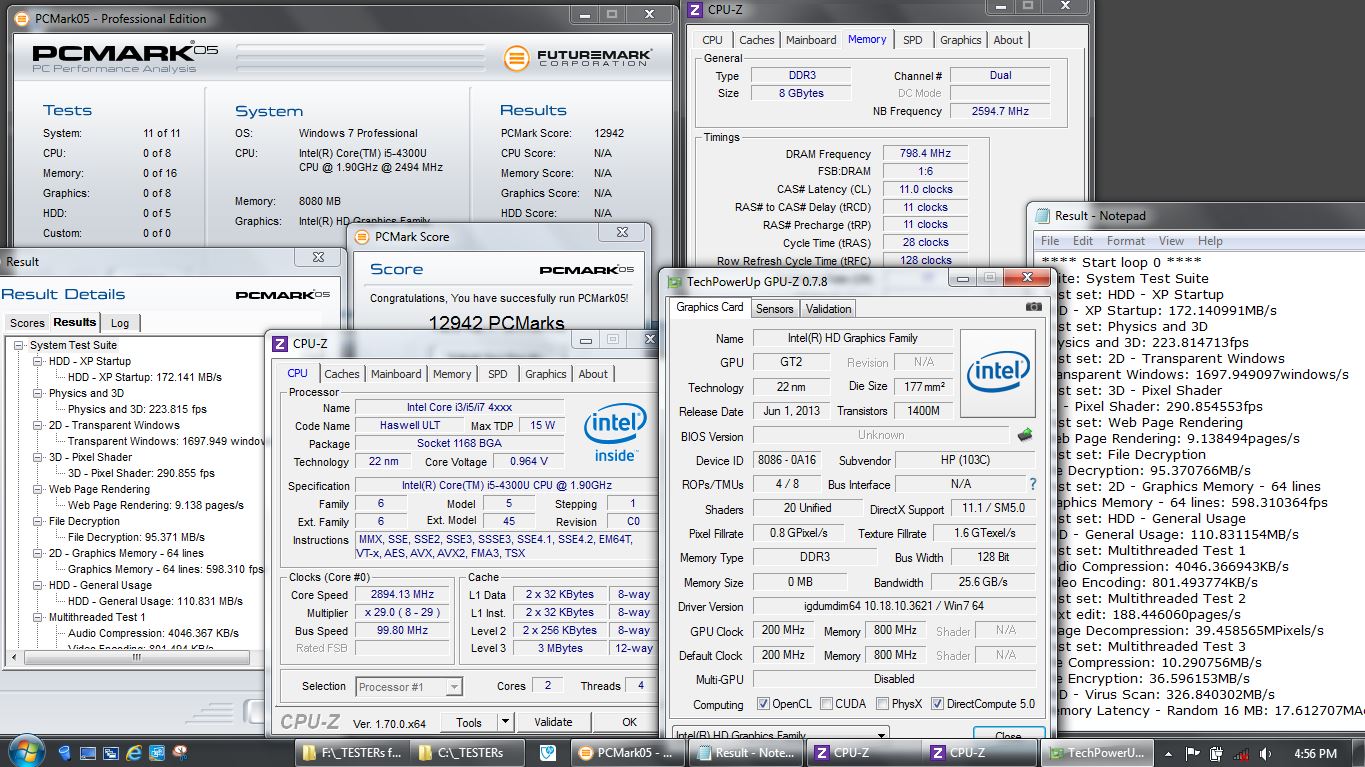Toggle the DirectCompute 5.0 checkbox
This screenshot has width=1365, height=767.
click(937, 704)
